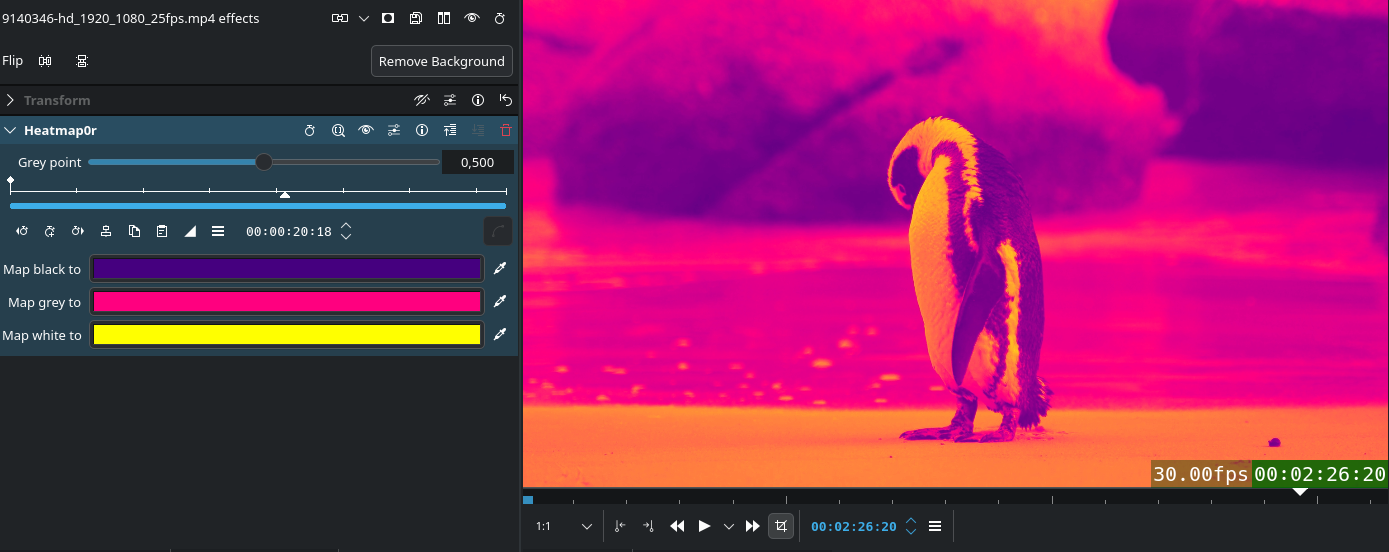Save the effect stack with the floppy icon
This screenshot has width=1389, height=552.
coord(416,18)
